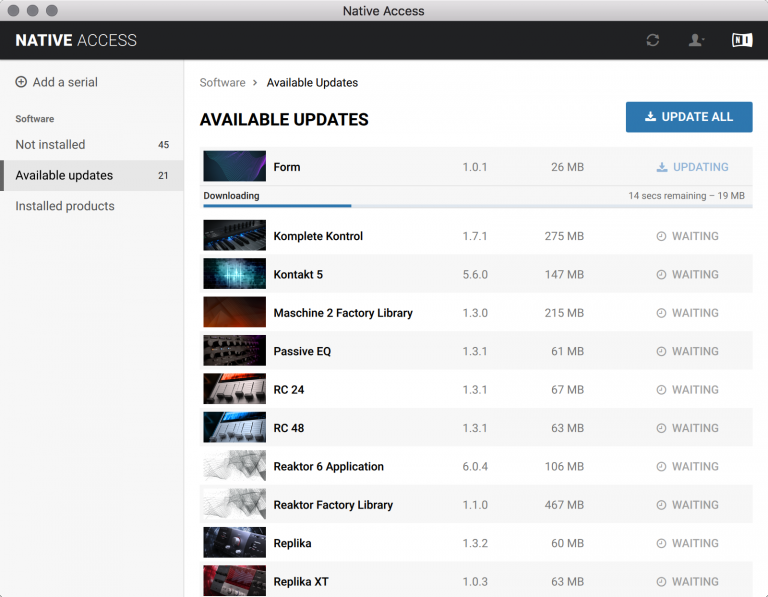Click the Software breadcrumb link
The height and width of the screenshot is (597, 768).
(x=222, y=82)
